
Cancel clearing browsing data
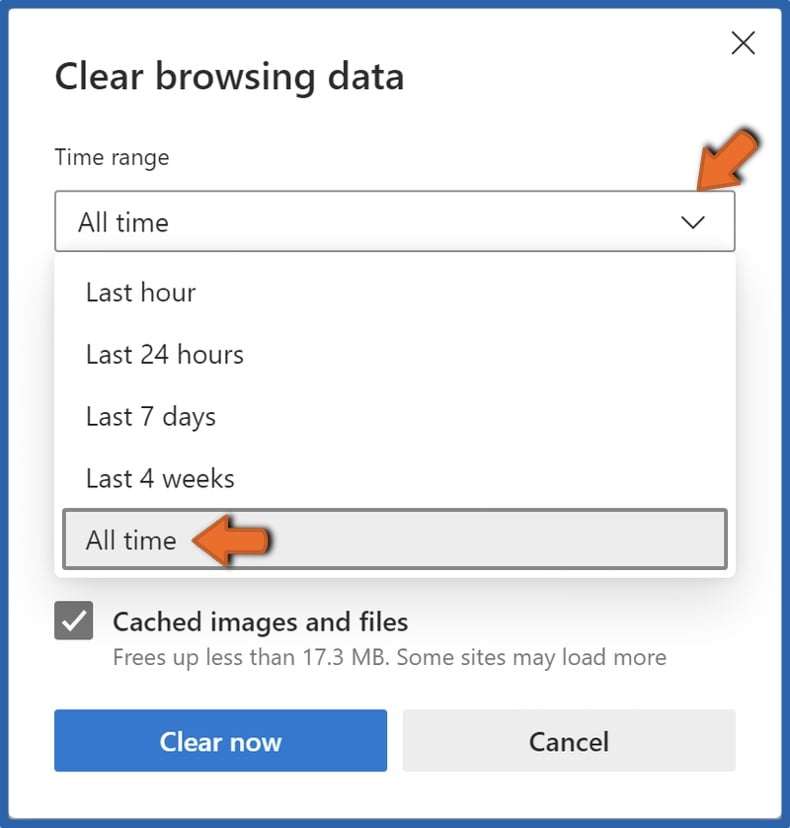(569, 741)
